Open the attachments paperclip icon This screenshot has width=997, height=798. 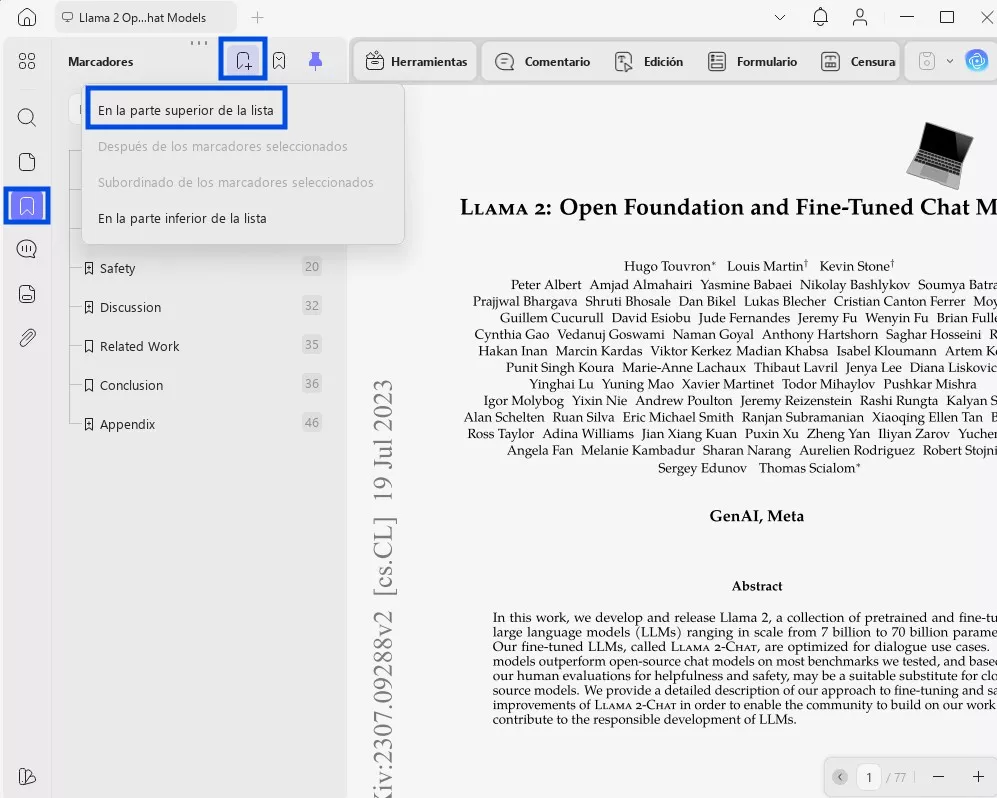(27, 338)
